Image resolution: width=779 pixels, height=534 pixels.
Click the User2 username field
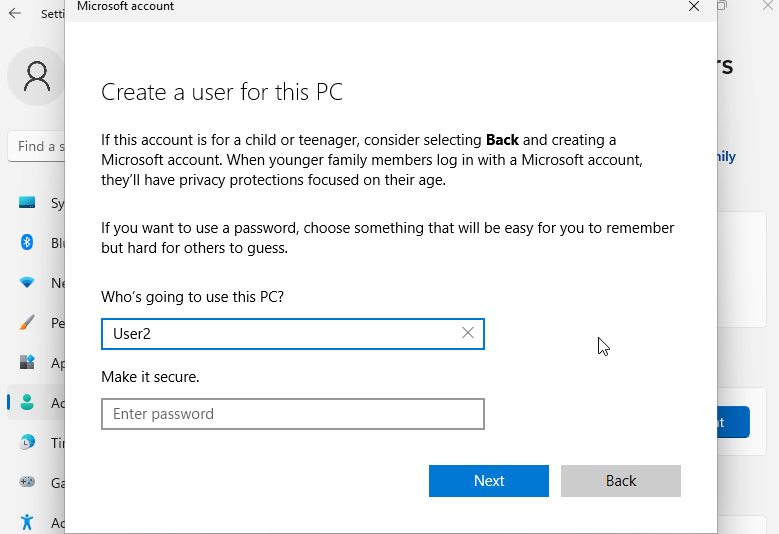(x=293, y=334)
